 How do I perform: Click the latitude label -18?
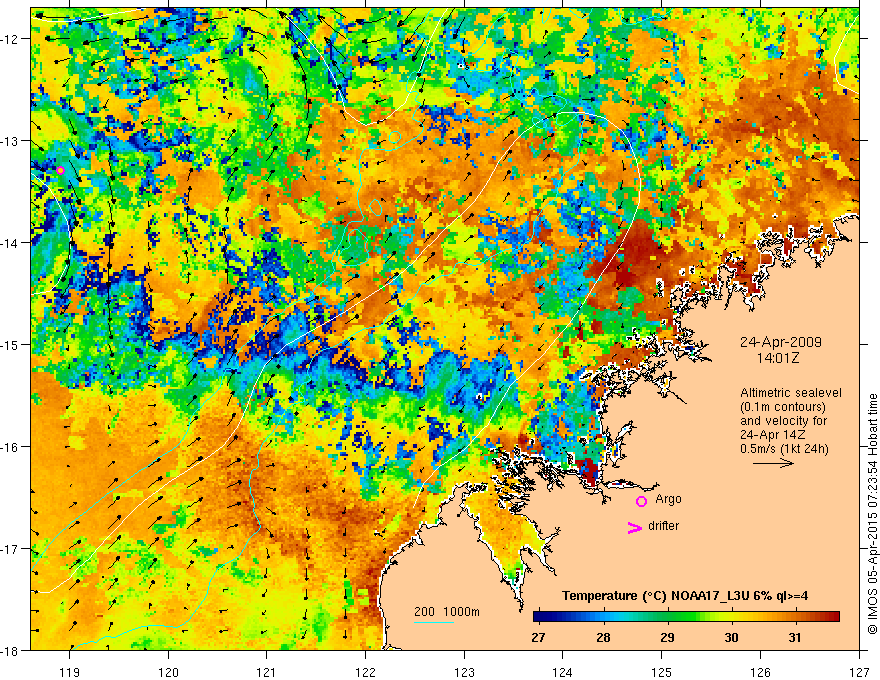(x=11, y=651)
